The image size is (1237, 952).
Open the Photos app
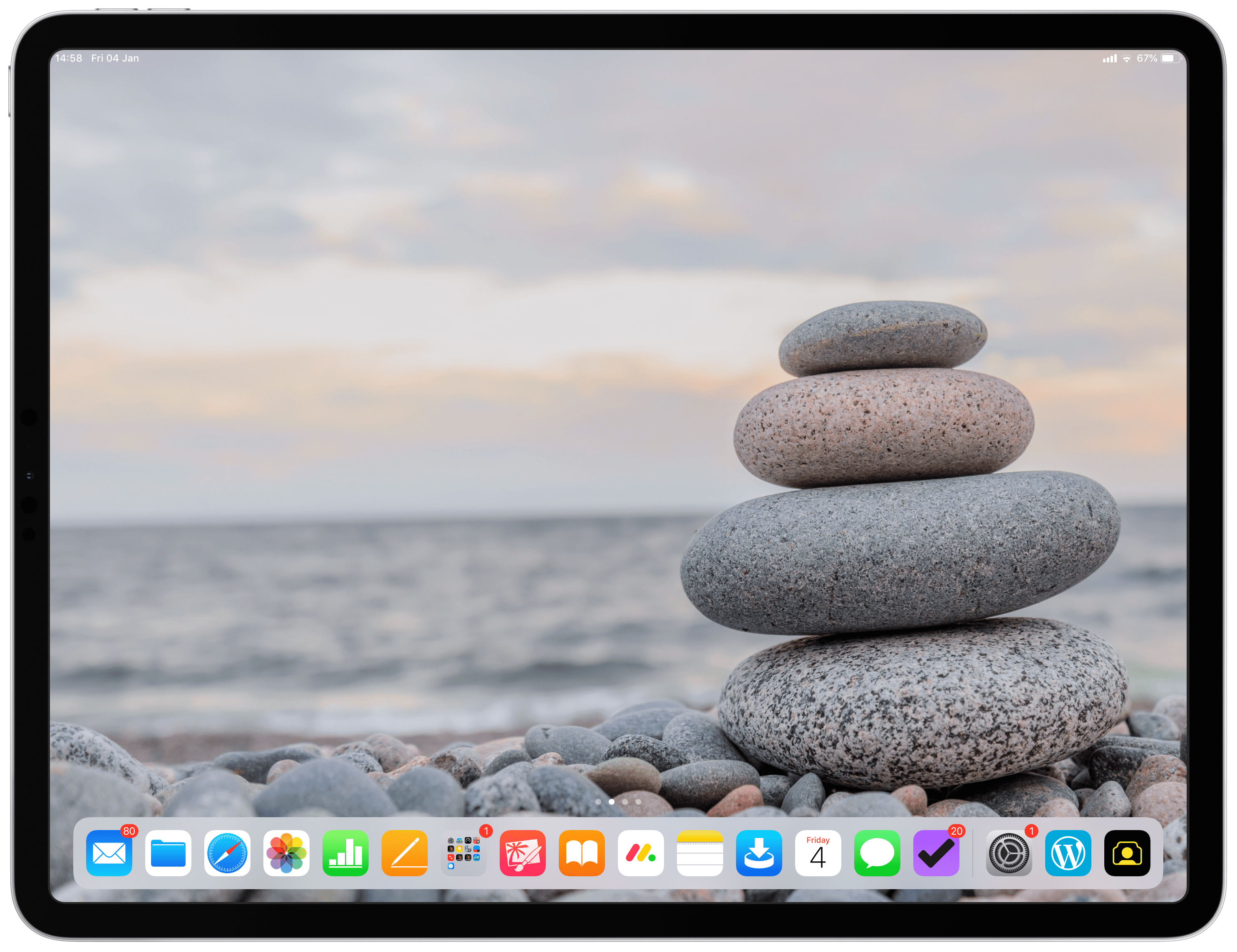[286, 853]
